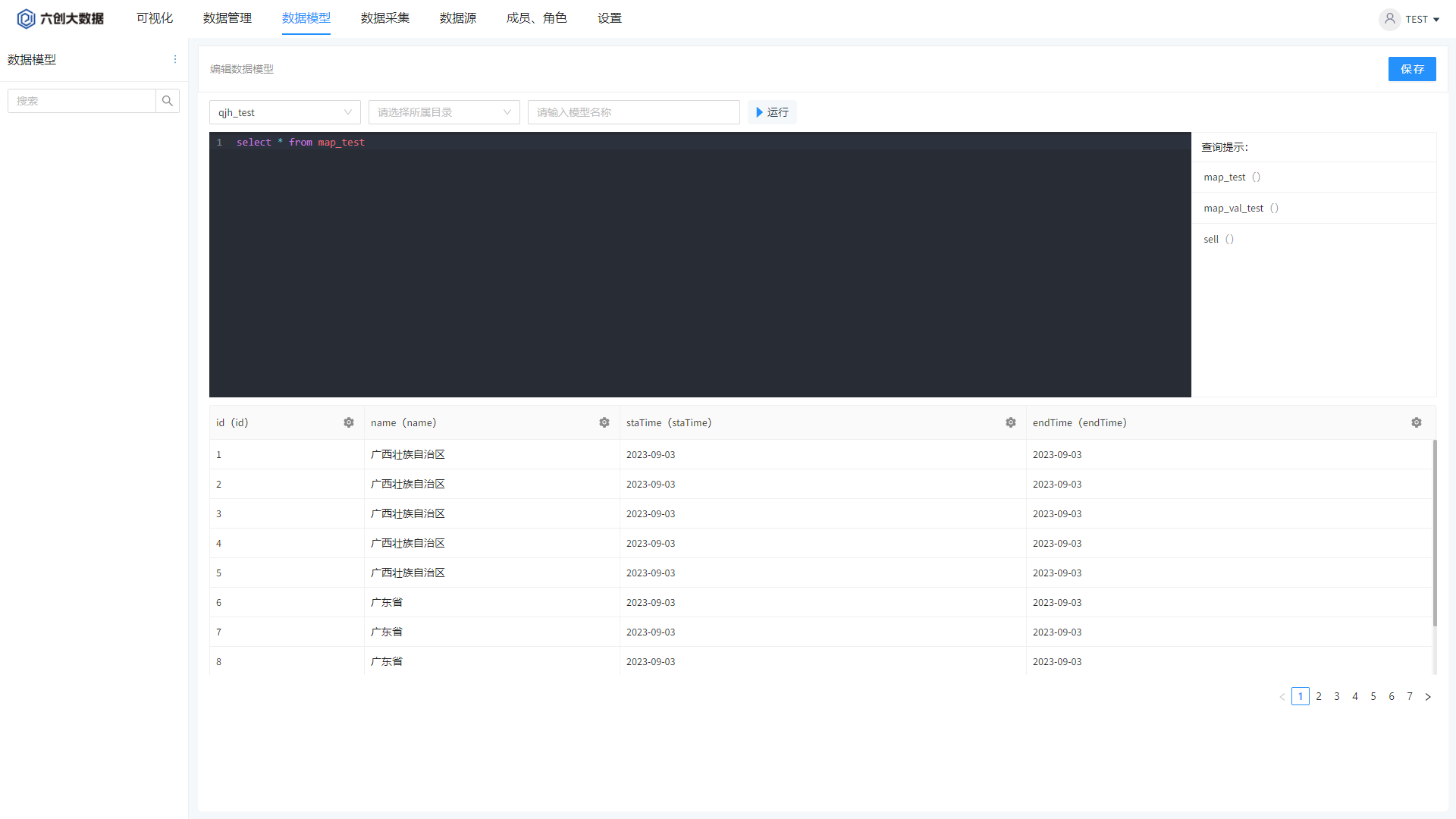
Task: Click the user avatar icon
Action: pos(1389,19)
